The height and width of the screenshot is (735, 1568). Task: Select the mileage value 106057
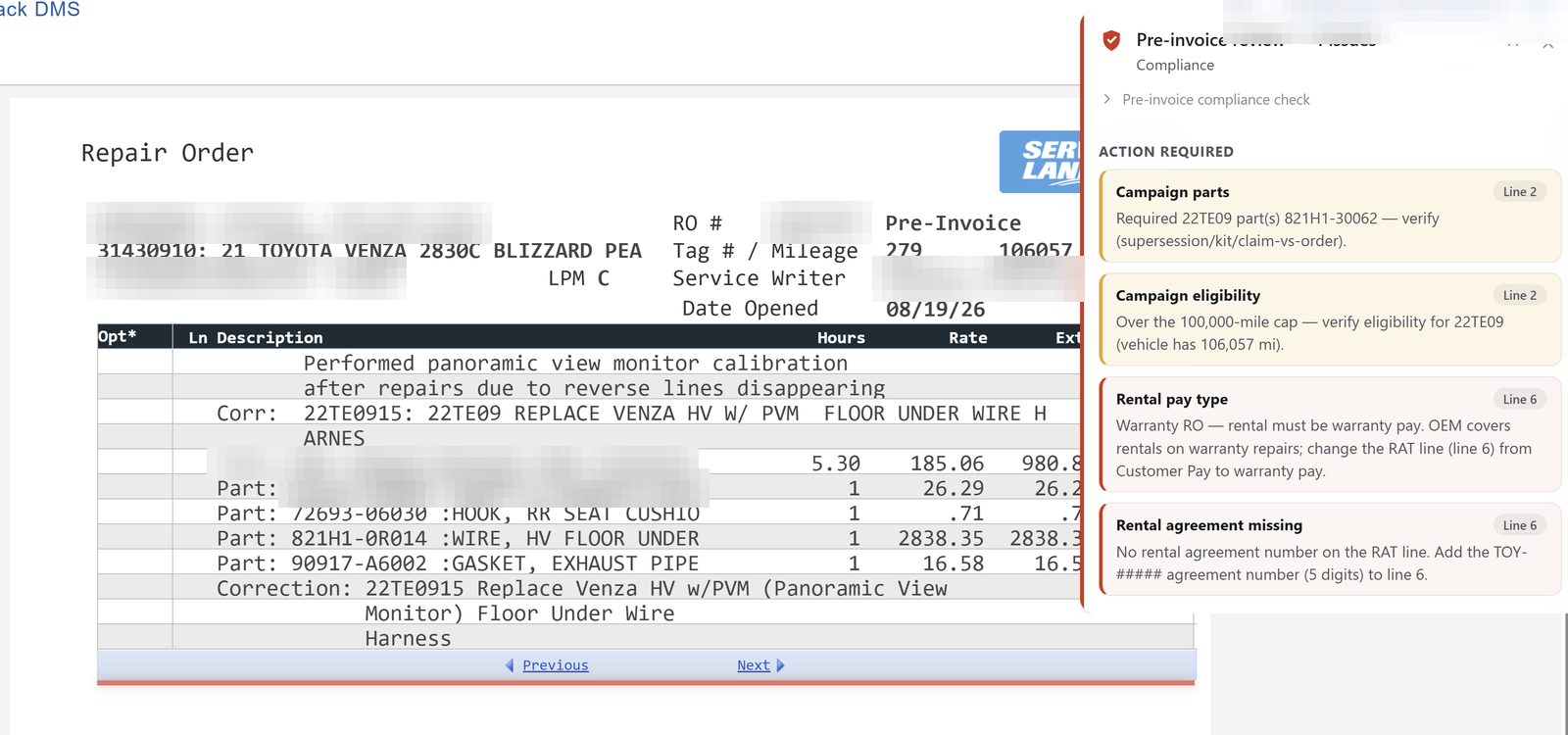[1036, 251]
